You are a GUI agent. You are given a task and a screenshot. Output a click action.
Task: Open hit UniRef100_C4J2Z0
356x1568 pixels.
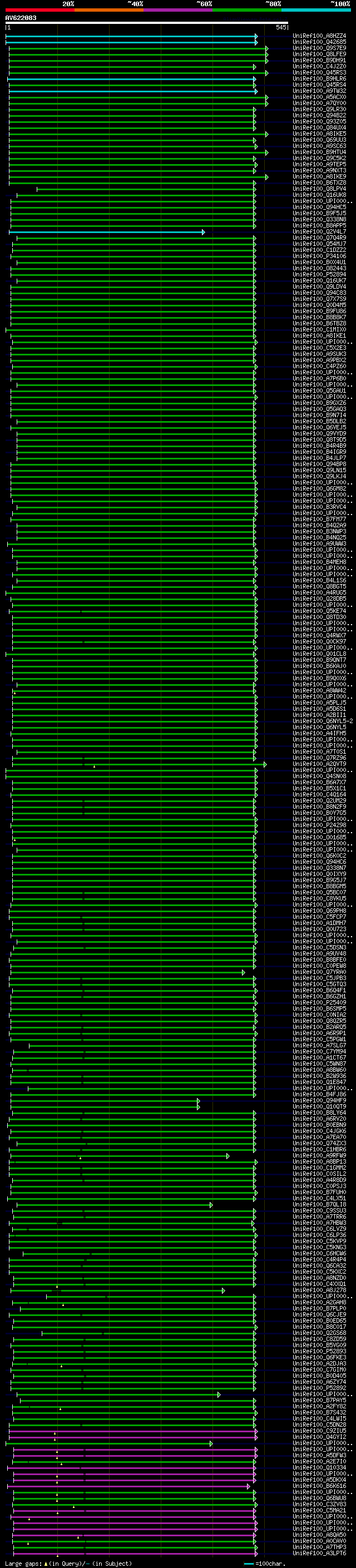[x=319, y=66]
